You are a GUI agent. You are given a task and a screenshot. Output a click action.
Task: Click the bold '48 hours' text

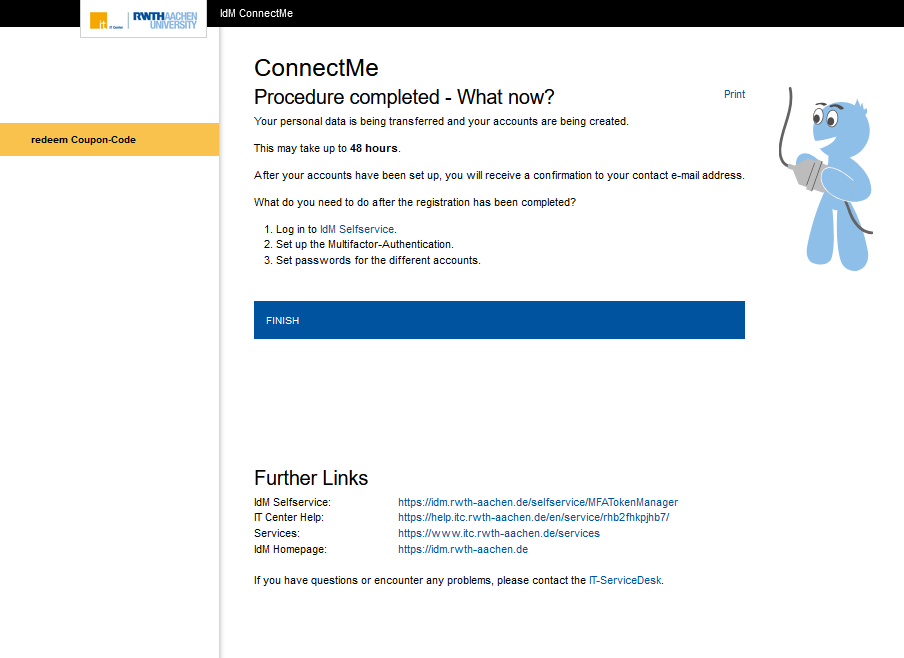click(374, 148)
